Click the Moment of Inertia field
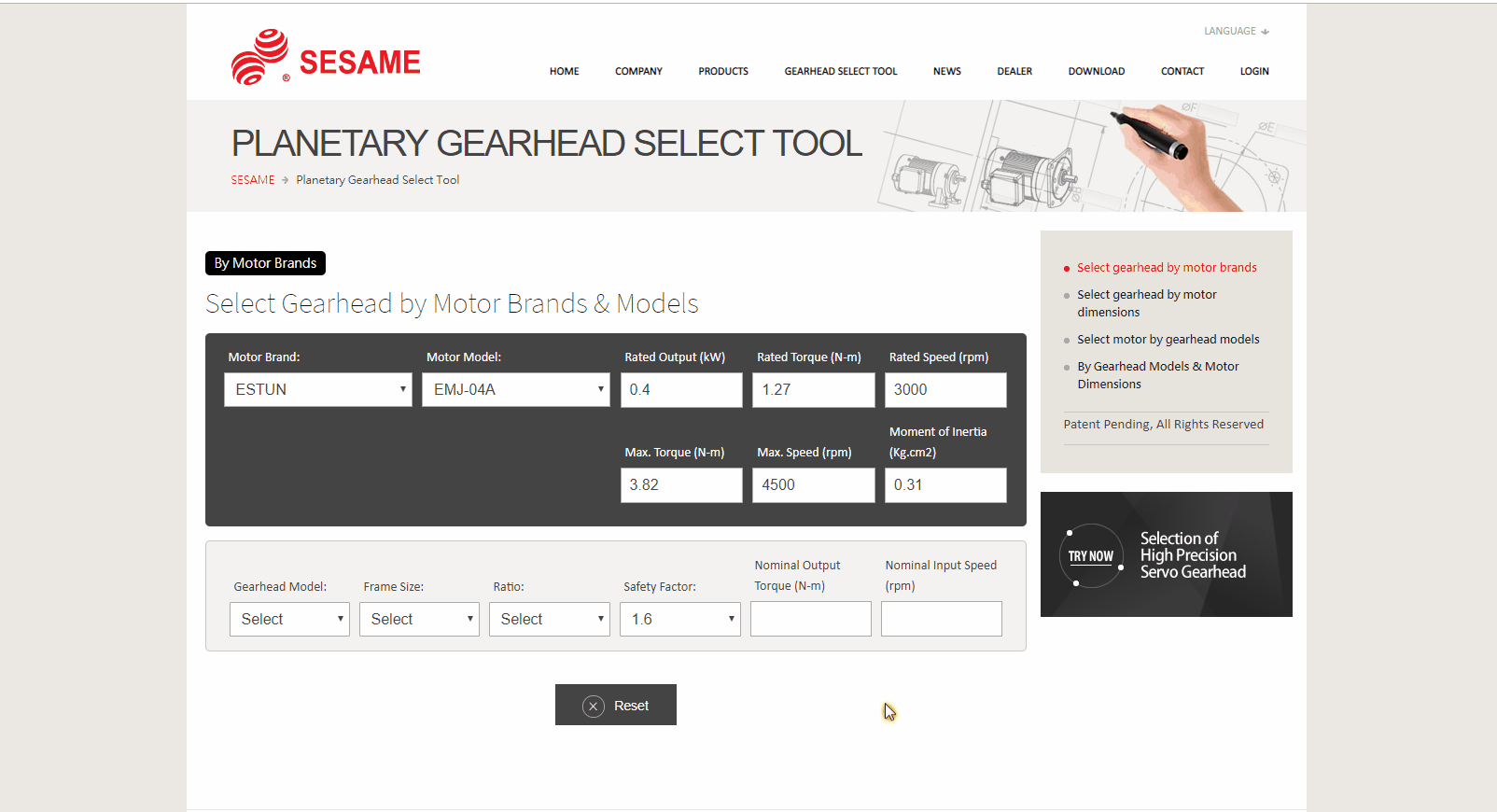Image resolution: width=1497 pixels, height=812 pixels. 945,485
